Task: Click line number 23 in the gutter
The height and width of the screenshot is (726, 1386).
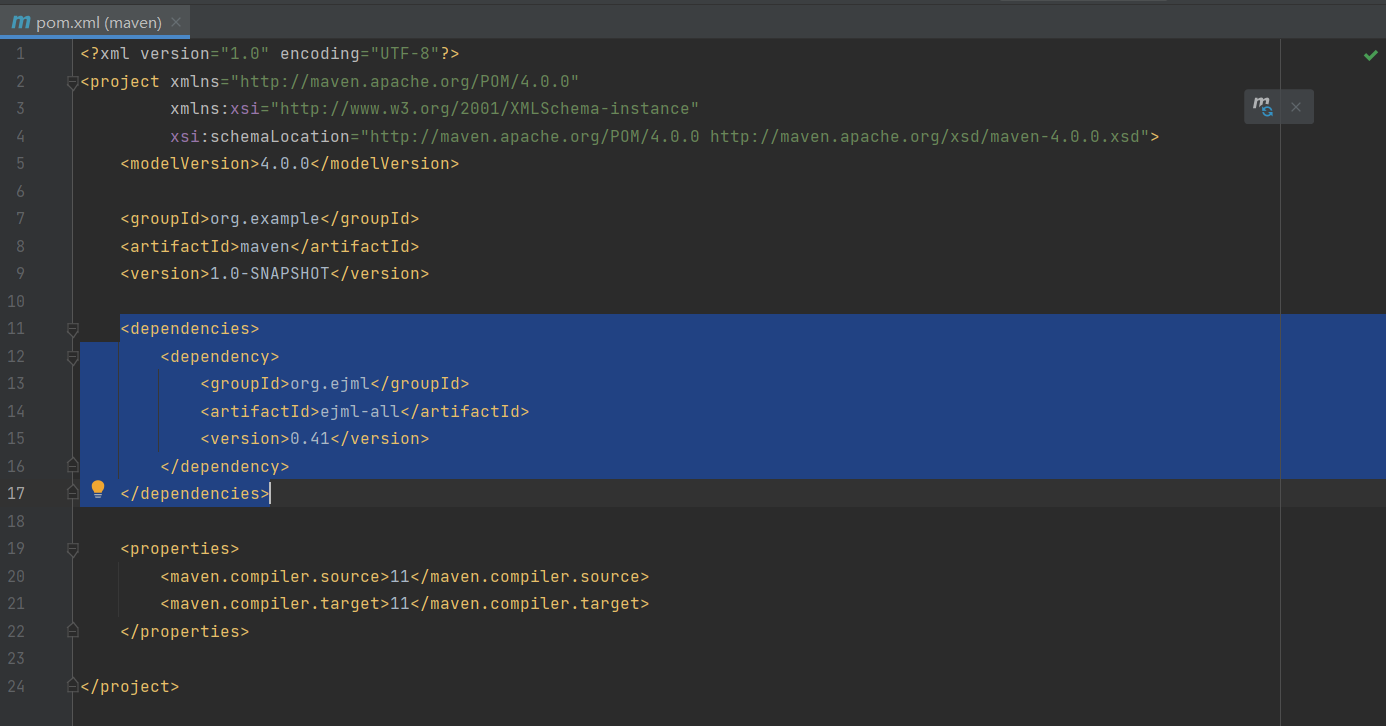Action: [x=16, y=658]
